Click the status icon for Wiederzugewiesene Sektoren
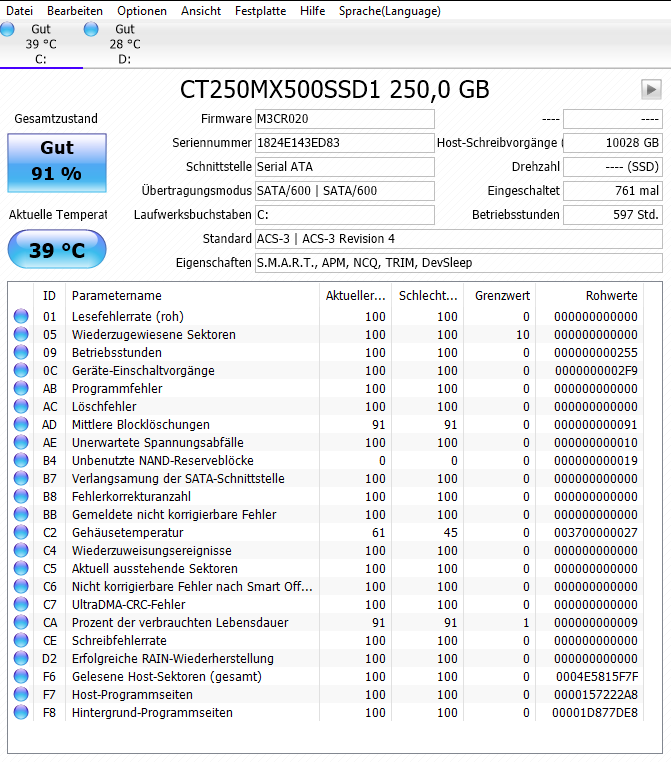This screenshot has height=762, width=671. (x=21, y=334)
